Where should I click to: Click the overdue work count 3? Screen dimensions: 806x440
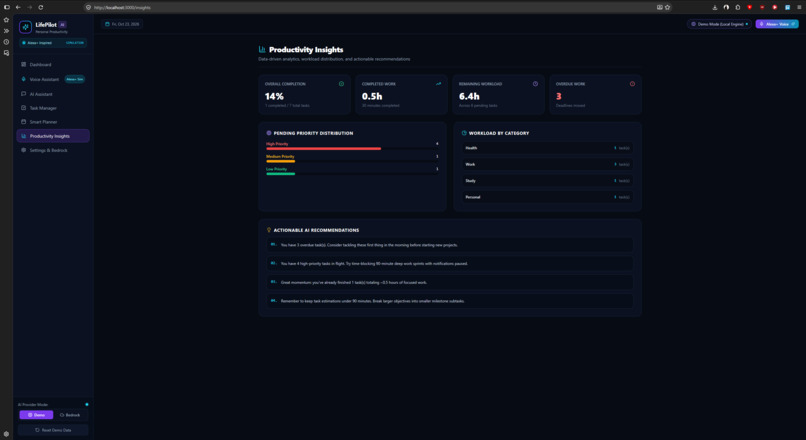click(559, 96)
